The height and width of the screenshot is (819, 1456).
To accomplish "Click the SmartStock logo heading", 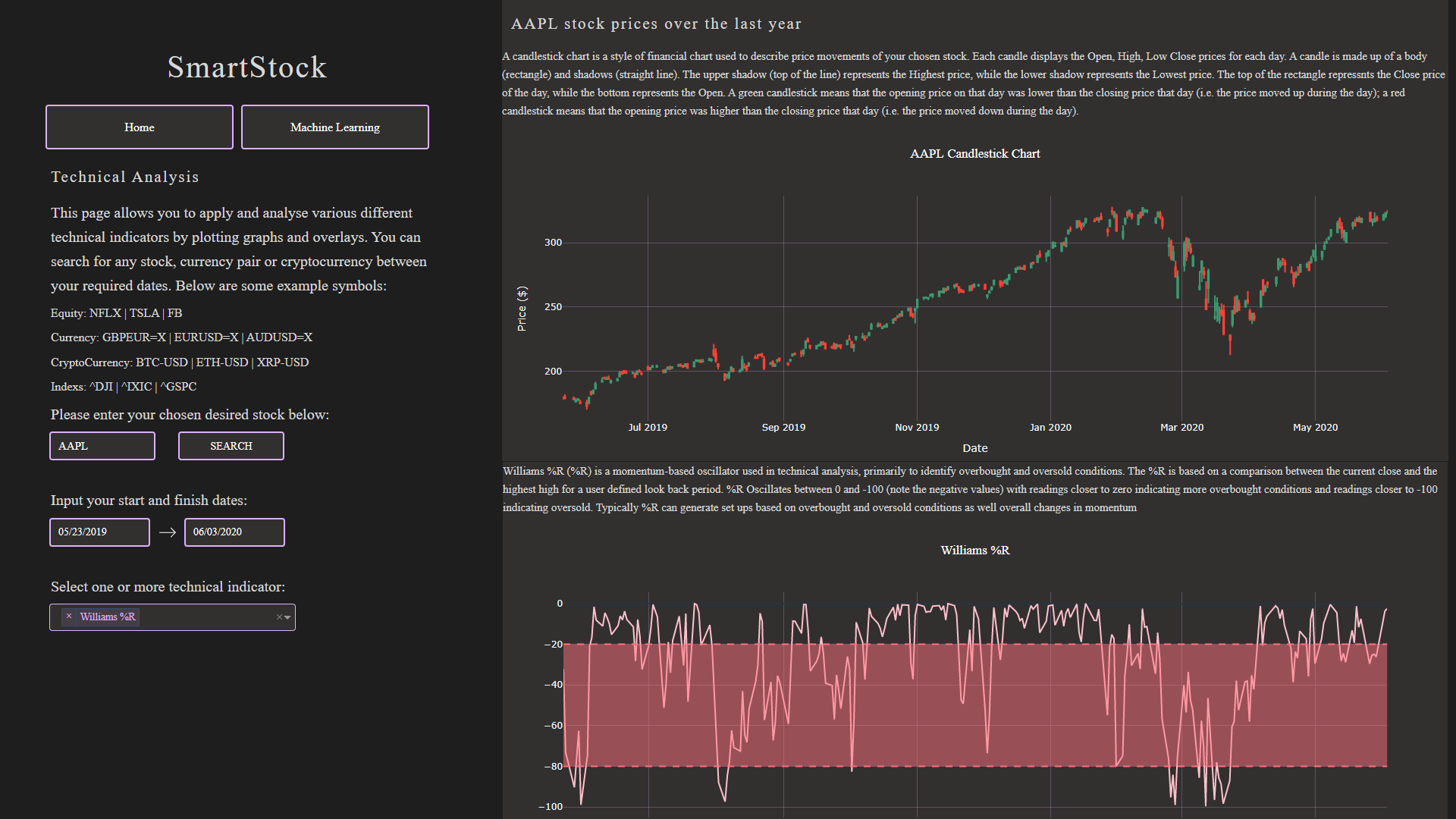I will [247, 67].
